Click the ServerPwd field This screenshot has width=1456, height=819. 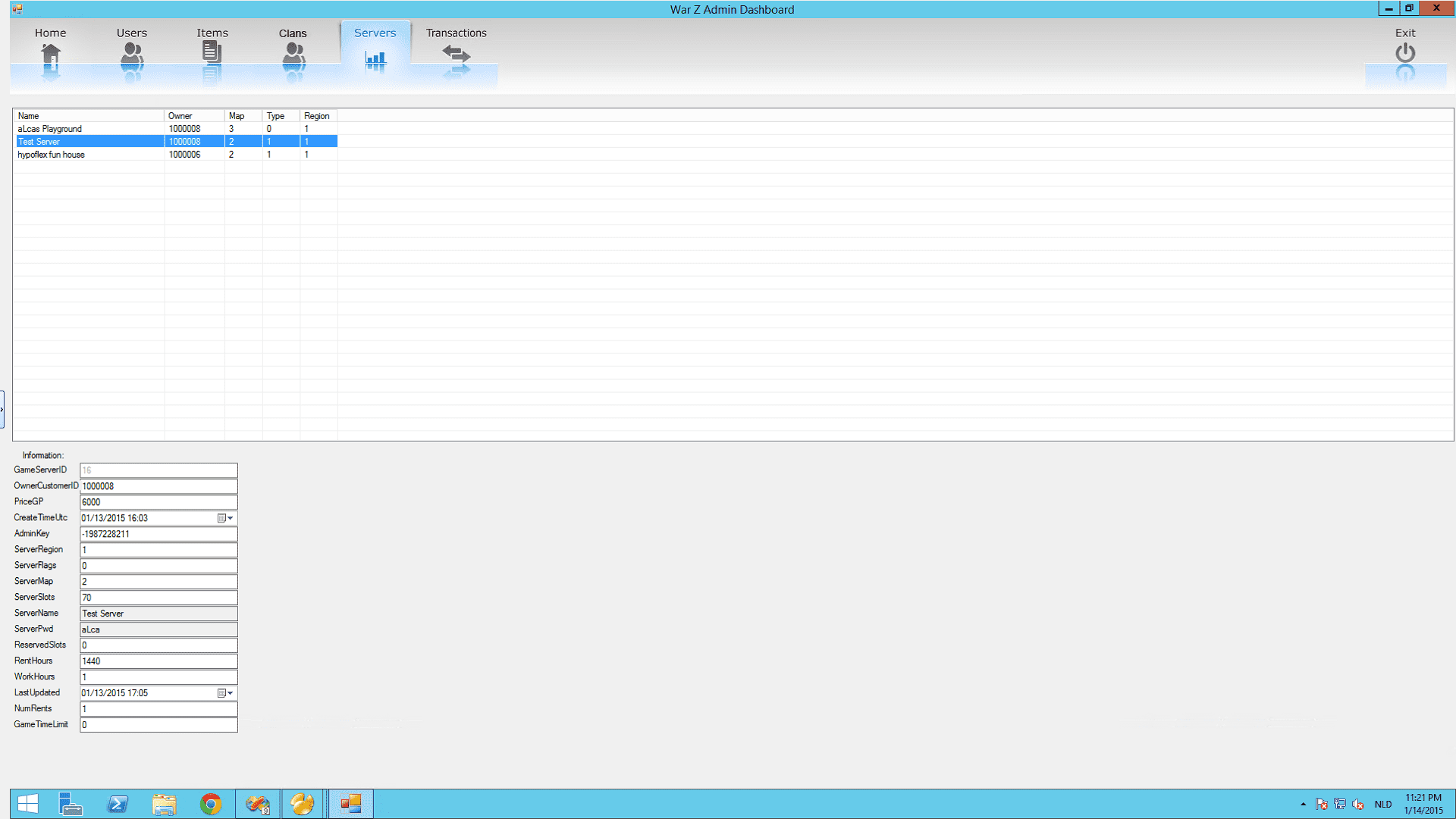pyautogui.click(x=158, y=629)
